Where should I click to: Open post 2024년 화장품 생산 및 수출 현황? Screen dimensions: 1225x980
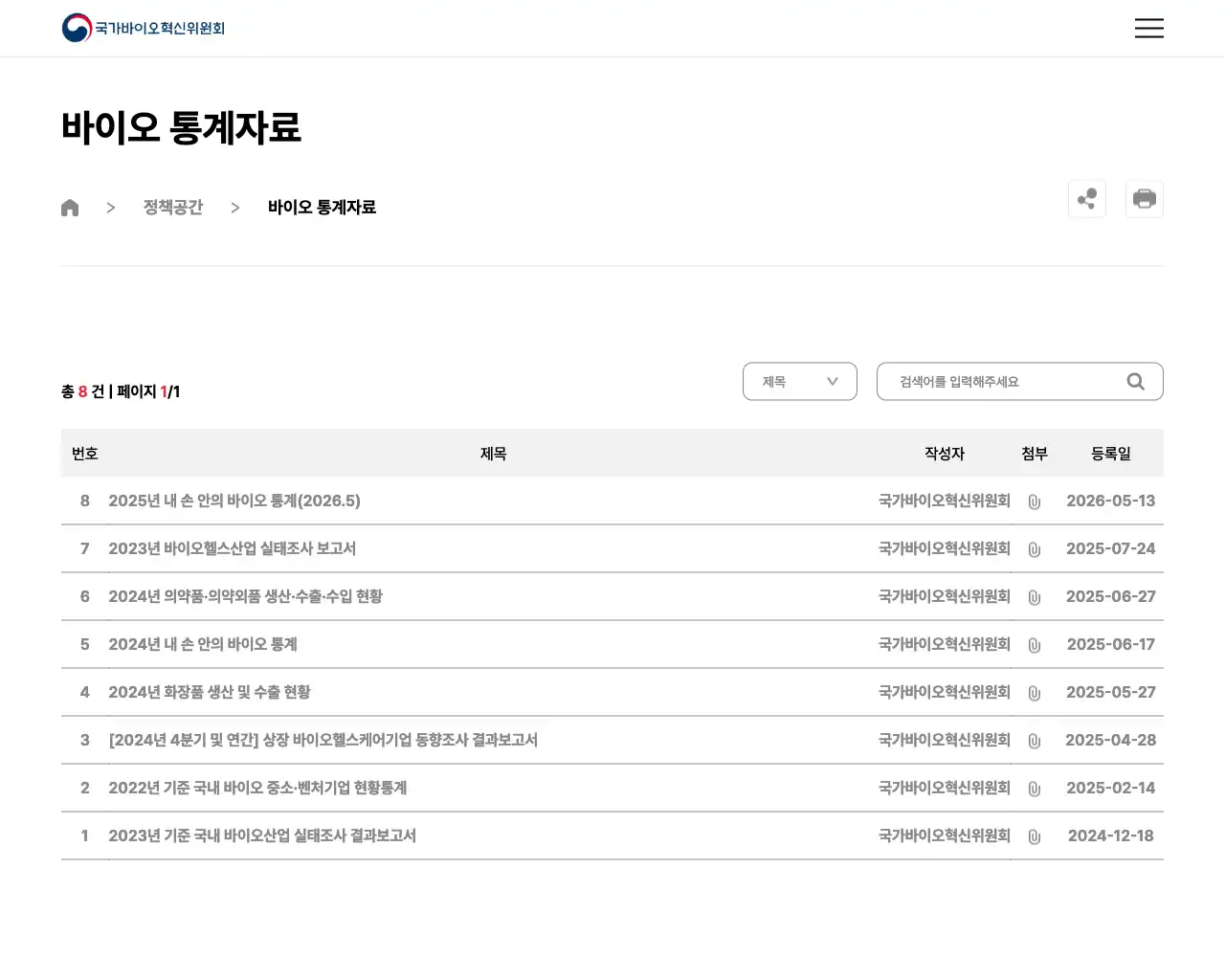pyautogui.click(x=210, y=692)
